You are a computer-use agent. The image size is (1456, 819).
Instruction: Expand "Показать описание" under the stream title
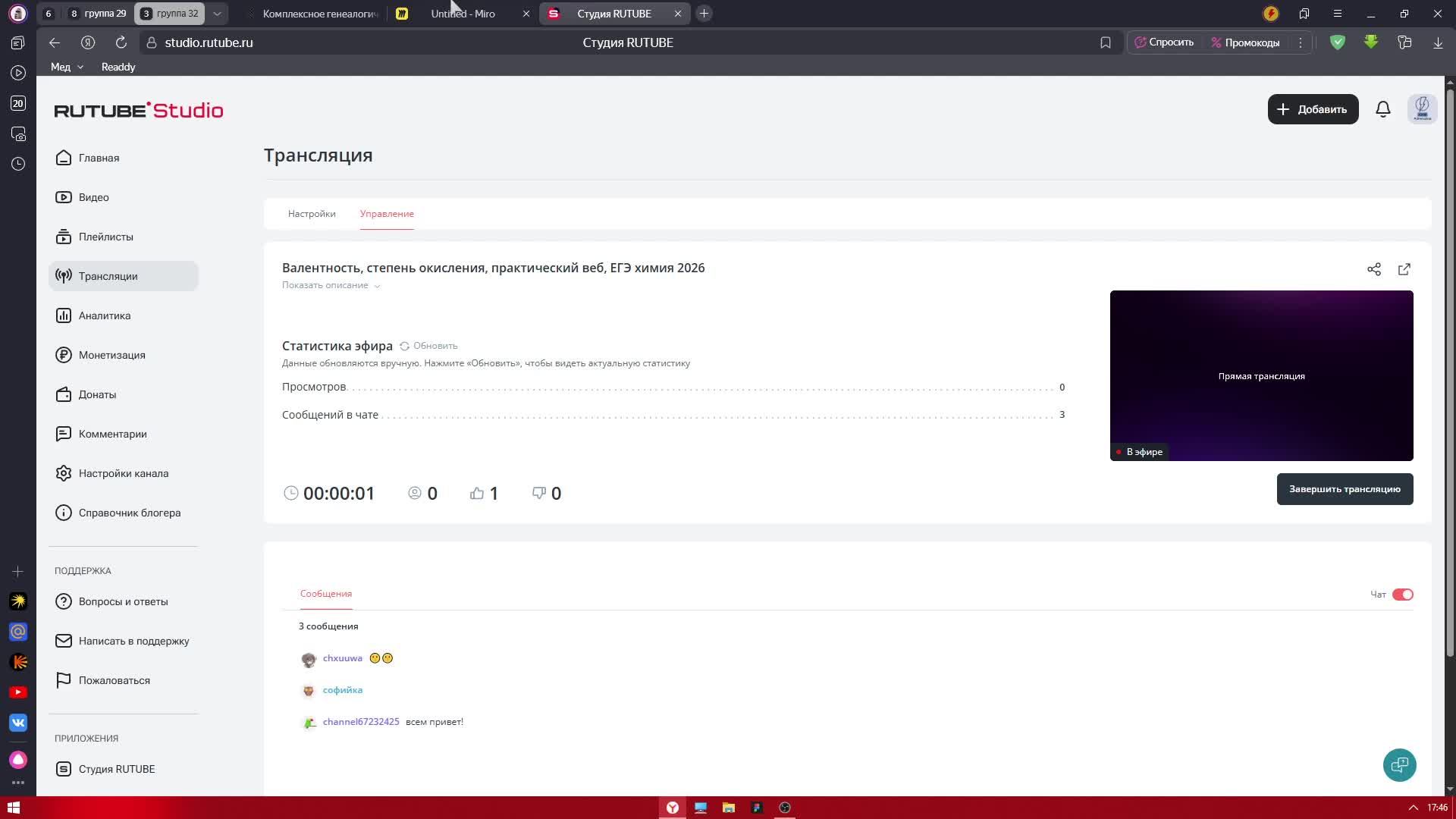[x=331, y=285]
